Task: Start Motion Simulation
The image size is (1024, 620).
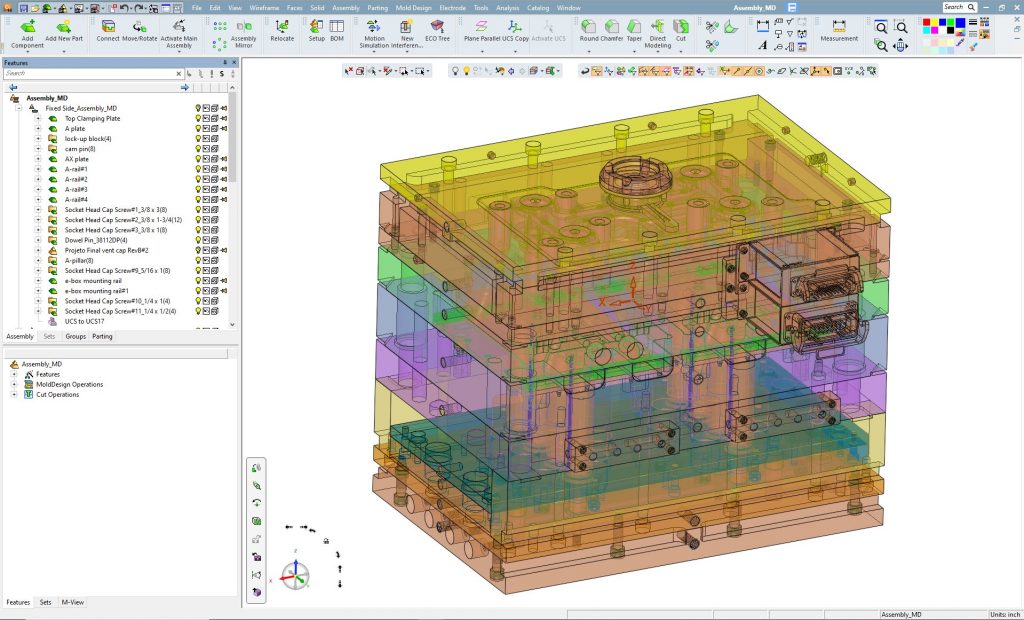Action: (374, 27)
